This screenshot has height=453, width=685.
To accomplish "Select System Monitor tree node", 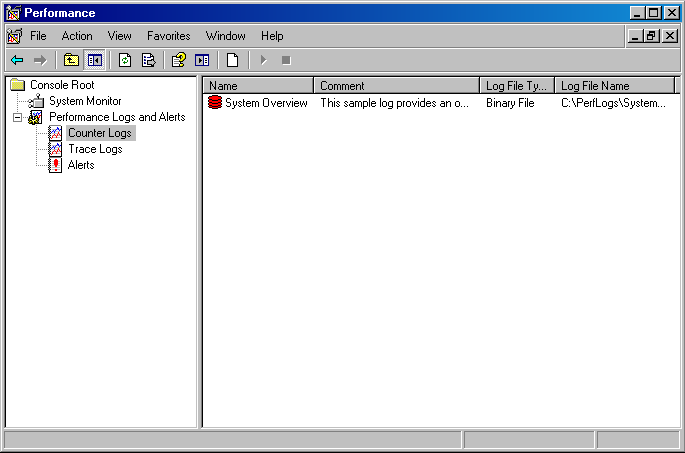I will [85, 101].
